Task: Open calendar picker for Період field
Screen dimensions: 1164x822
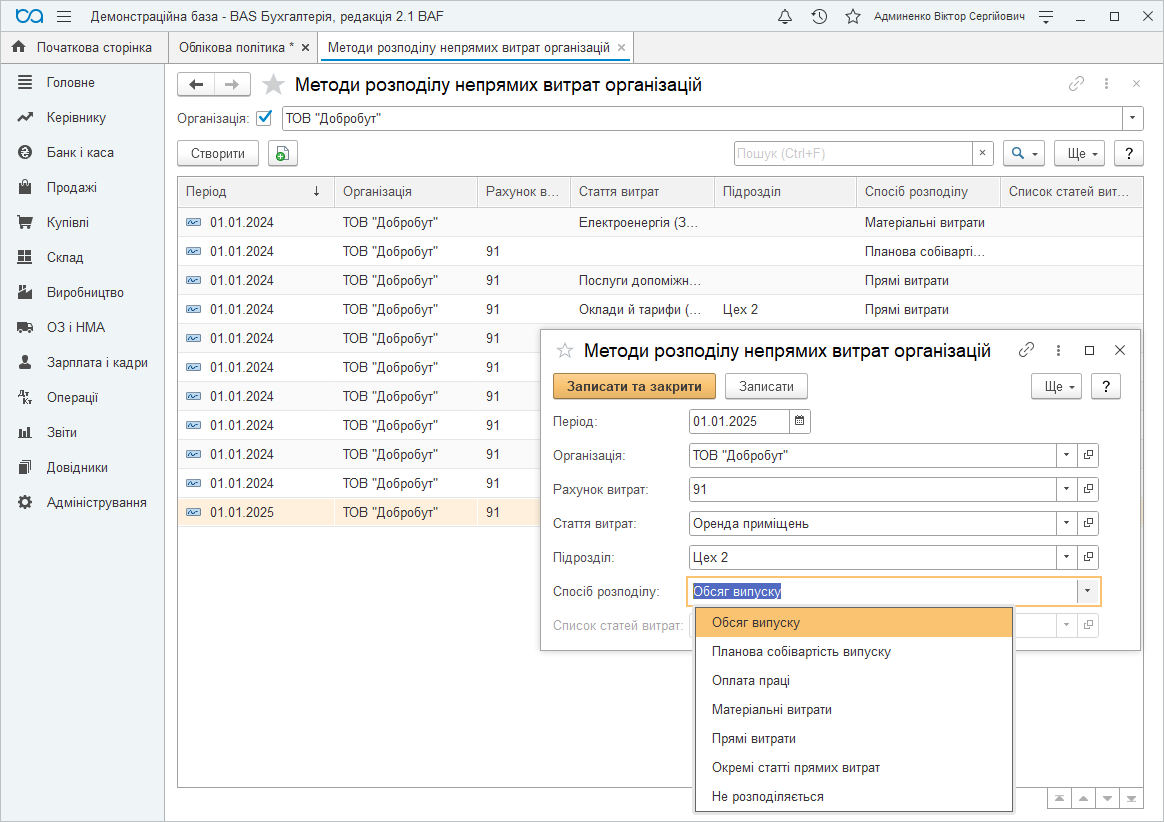Action: click(x=799, y=421)
